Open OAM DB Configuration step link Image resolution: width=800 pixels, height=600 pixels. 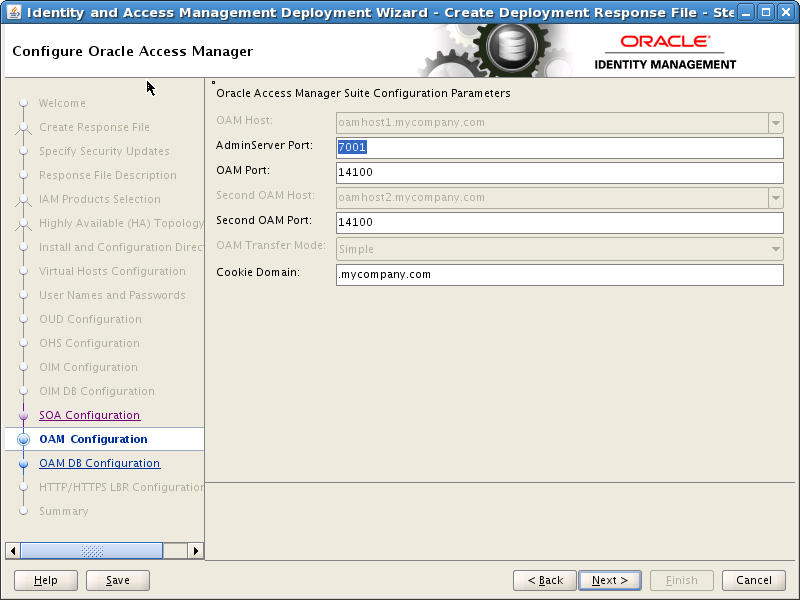coord(99,463)
